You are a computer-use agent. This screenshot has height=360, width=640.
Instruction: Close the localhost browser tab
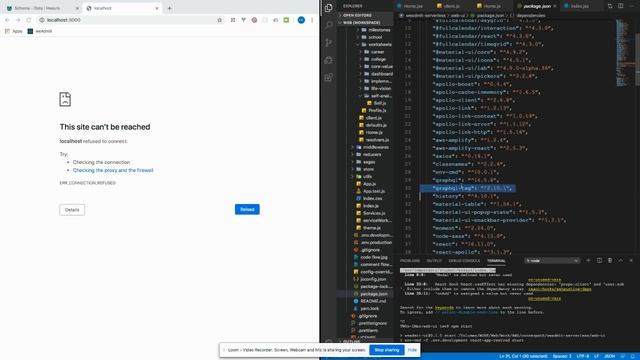click(x=157, y=8)
